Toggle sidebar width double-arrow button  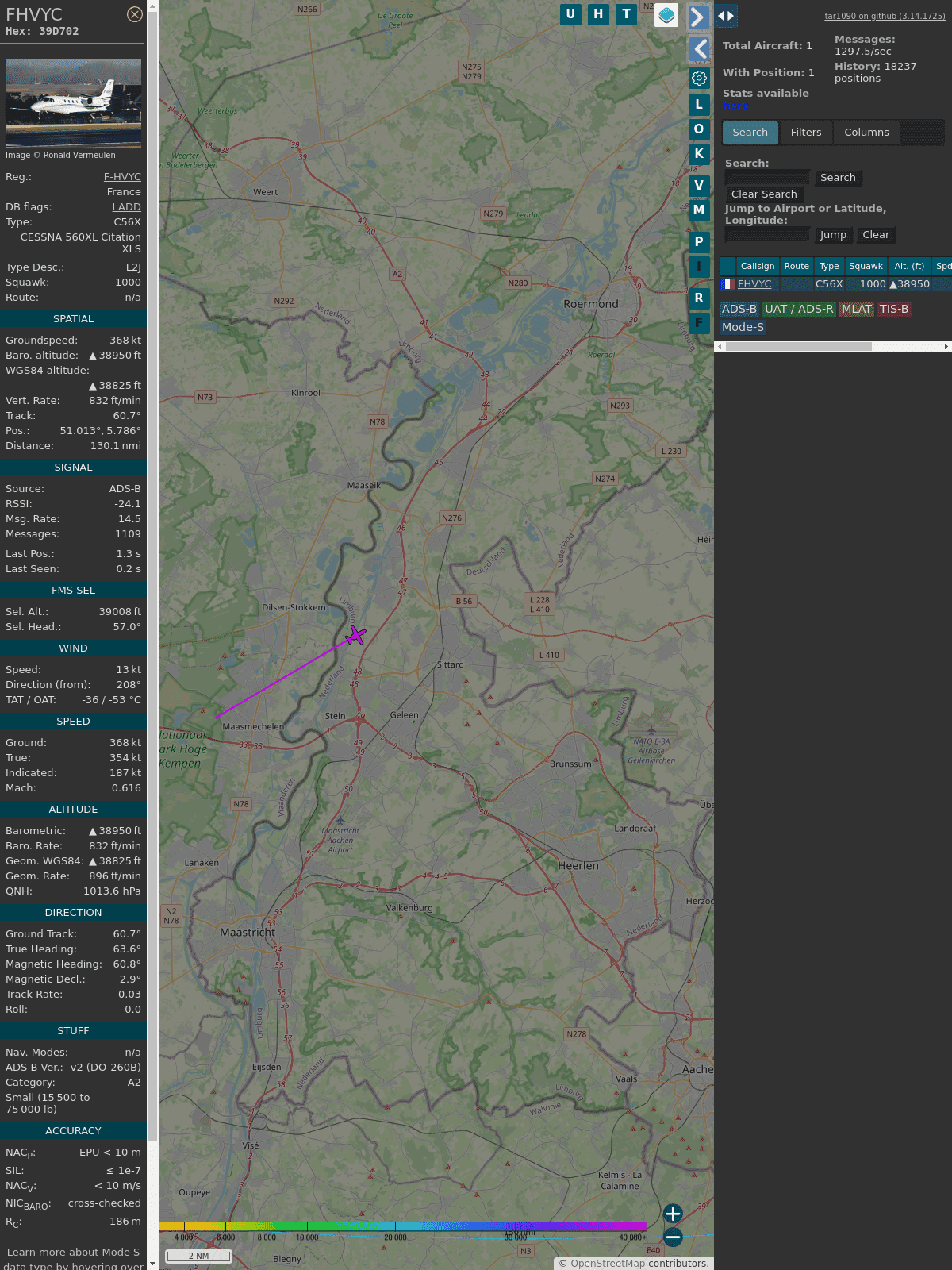click(726, 16)
